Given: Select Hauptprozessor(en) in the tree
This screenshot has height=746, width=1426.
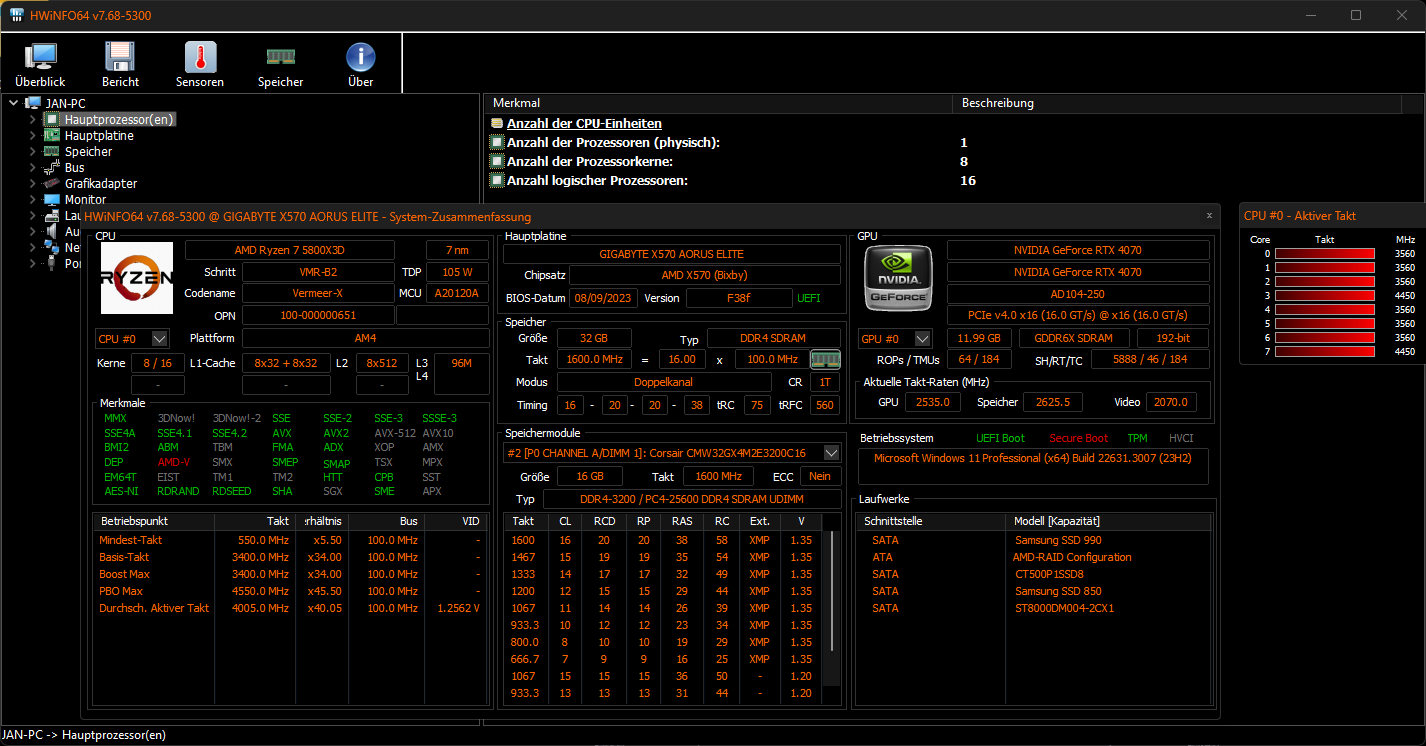Looking at the screenshot, I should (x=119, y=119).
